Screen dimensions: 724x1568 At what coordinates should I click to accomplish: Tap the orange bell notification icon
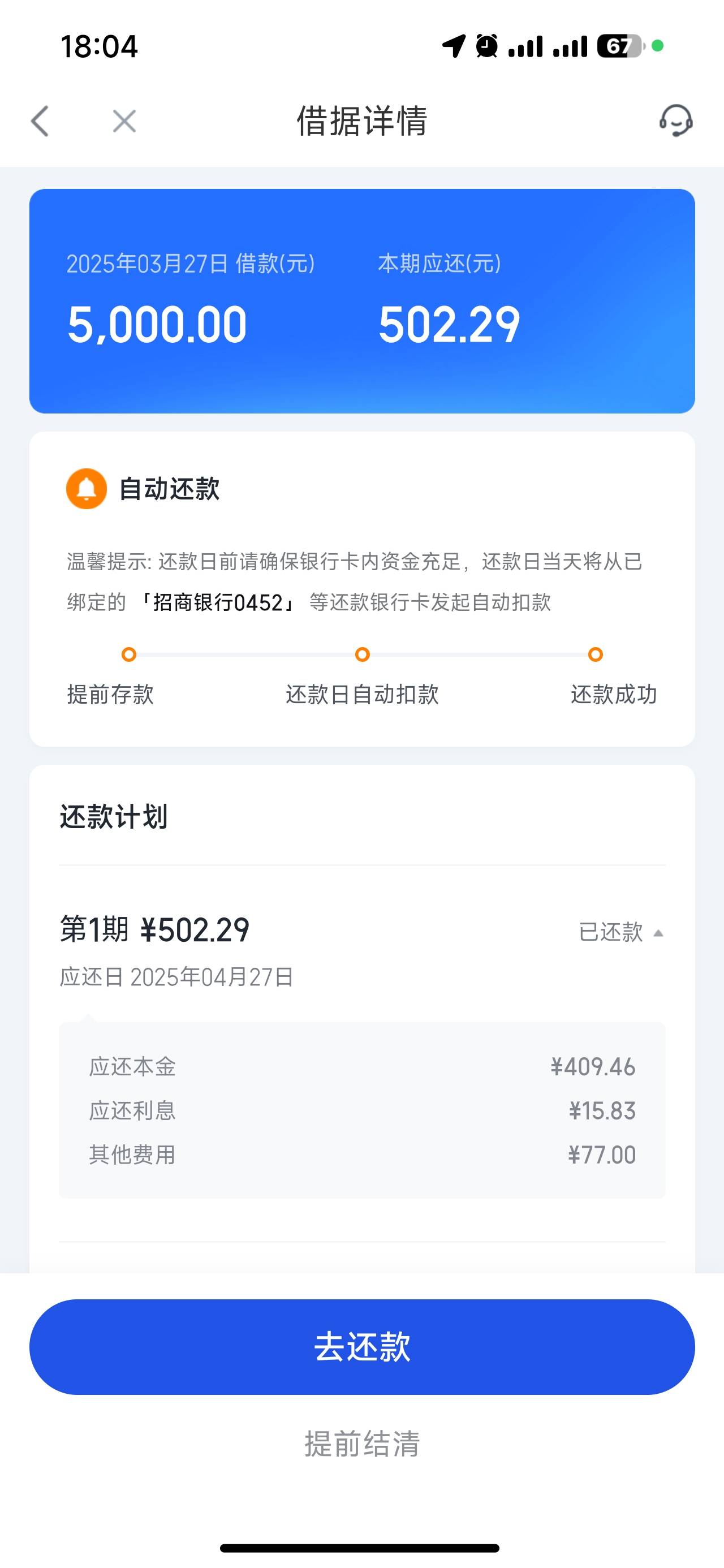[87, 488]
